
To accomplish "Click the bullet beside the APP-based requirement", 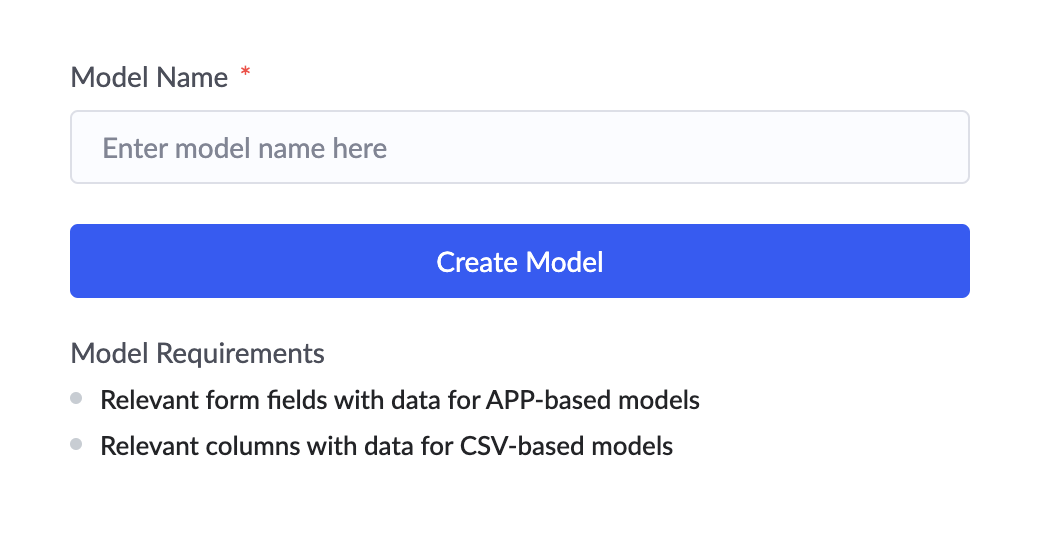I will [76, 399].
